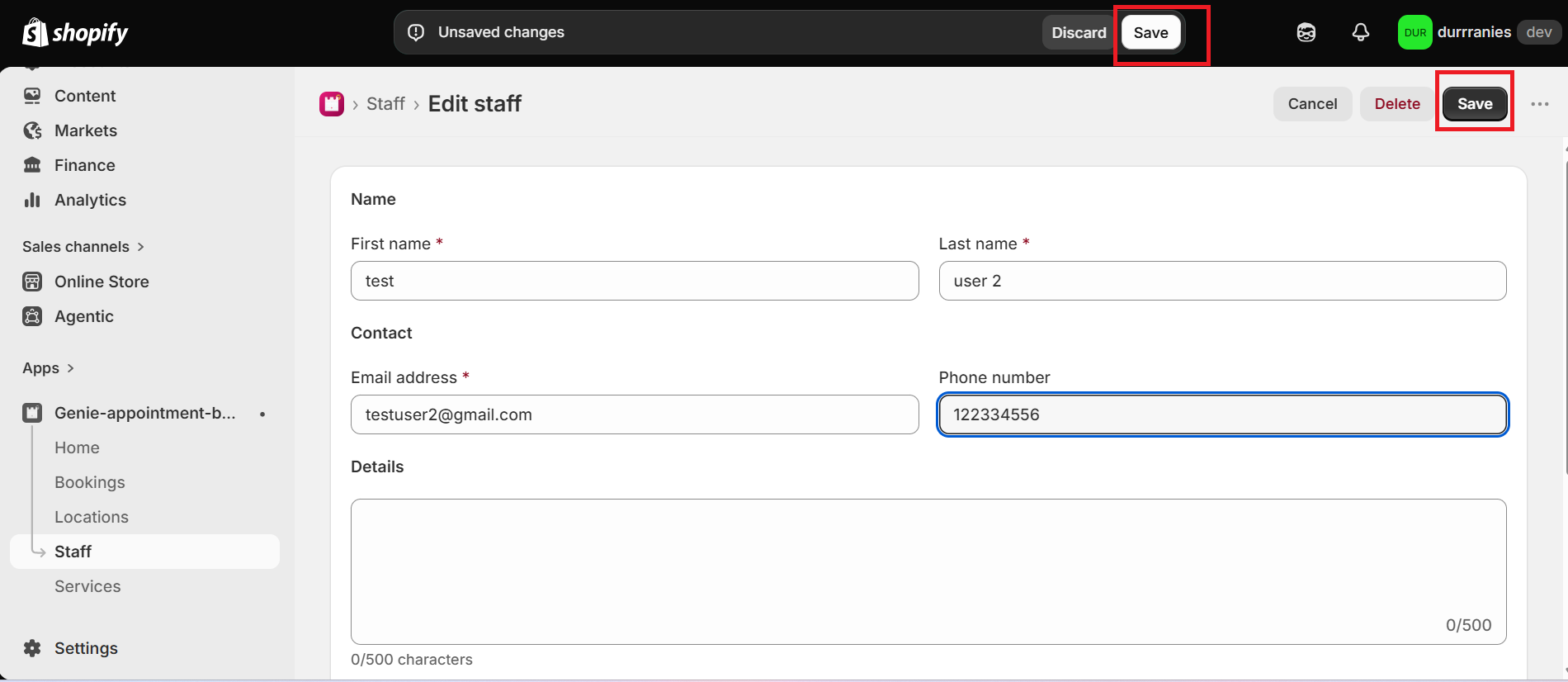Save from the Unsaved changes bar
Screen dimensions: 1568x682
[1150, 32]
